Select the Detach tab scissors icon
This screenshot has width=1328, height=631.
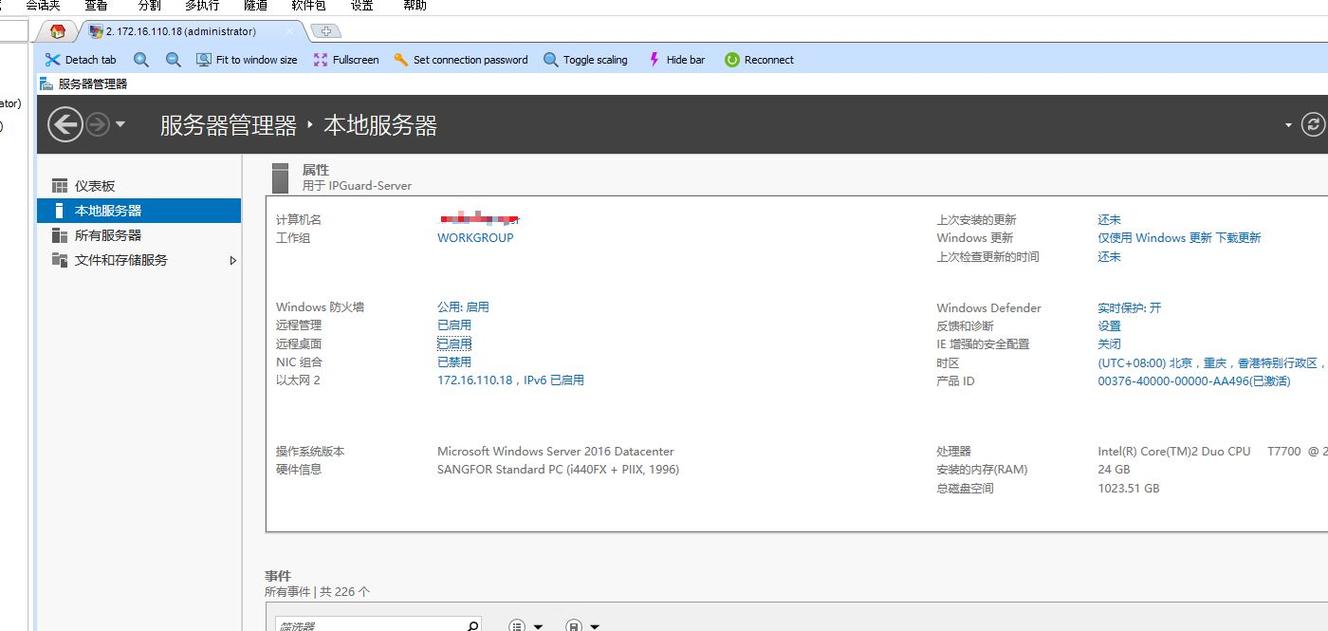click(x=53, y=59)
